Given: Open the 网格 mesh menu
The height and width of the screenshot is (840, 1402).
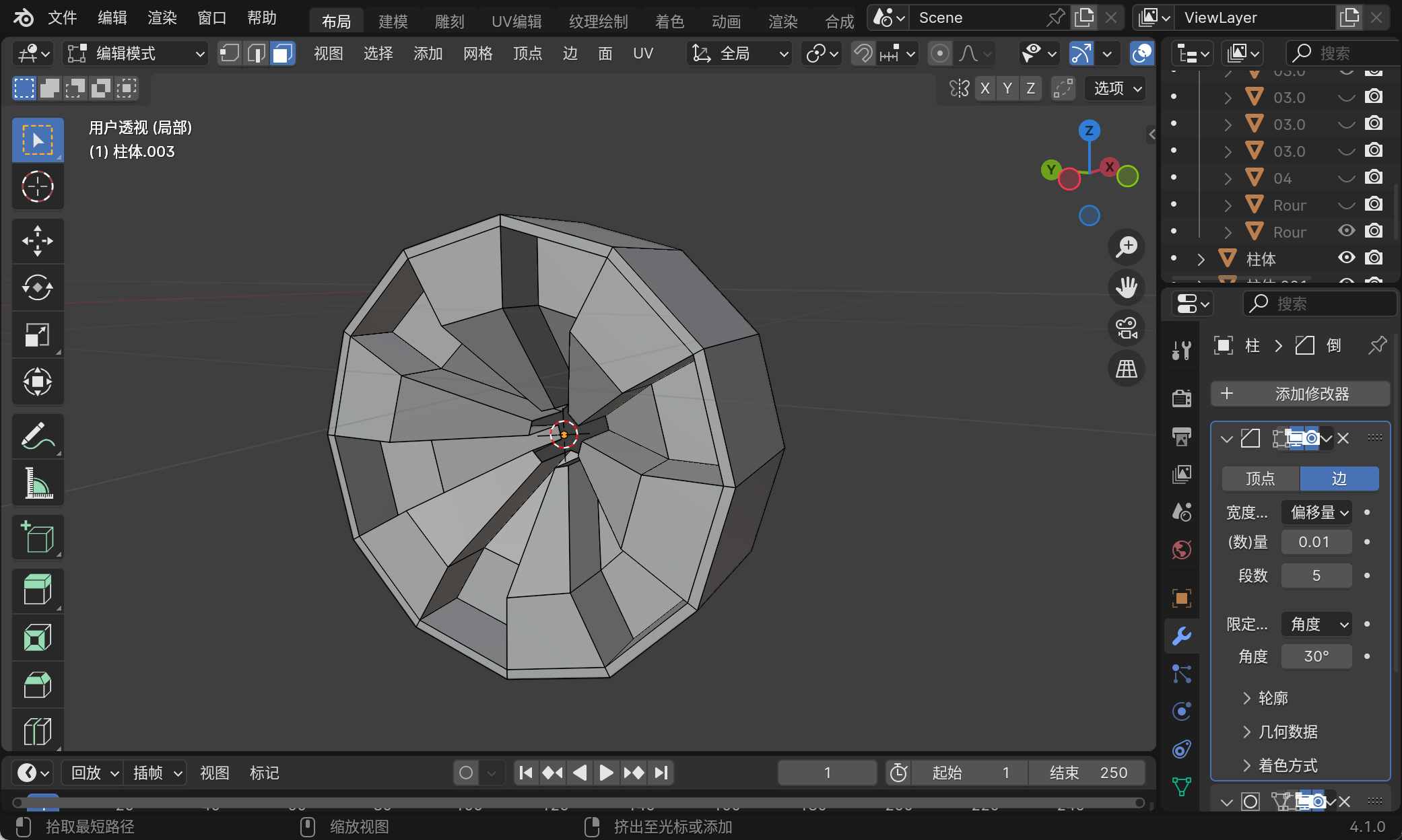Looking at the screenshot, I should (478, 53).
